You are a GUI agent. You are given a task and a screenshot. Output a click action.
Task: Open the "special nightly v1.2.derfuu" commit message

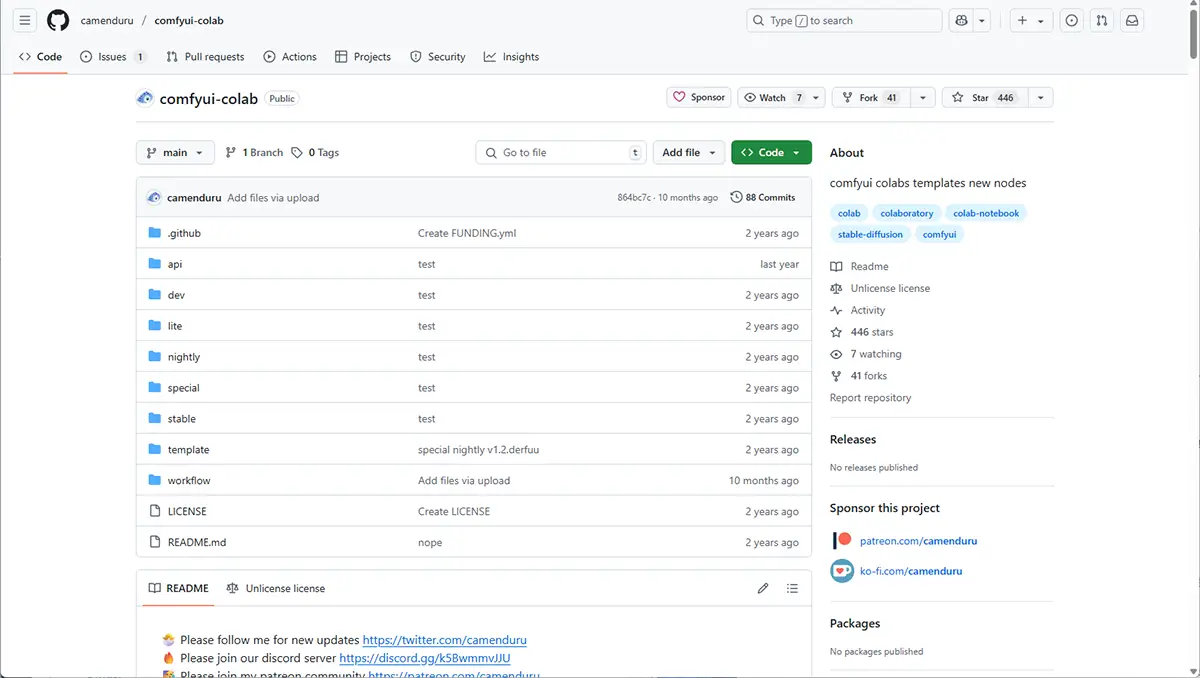[x=478, y=450]
